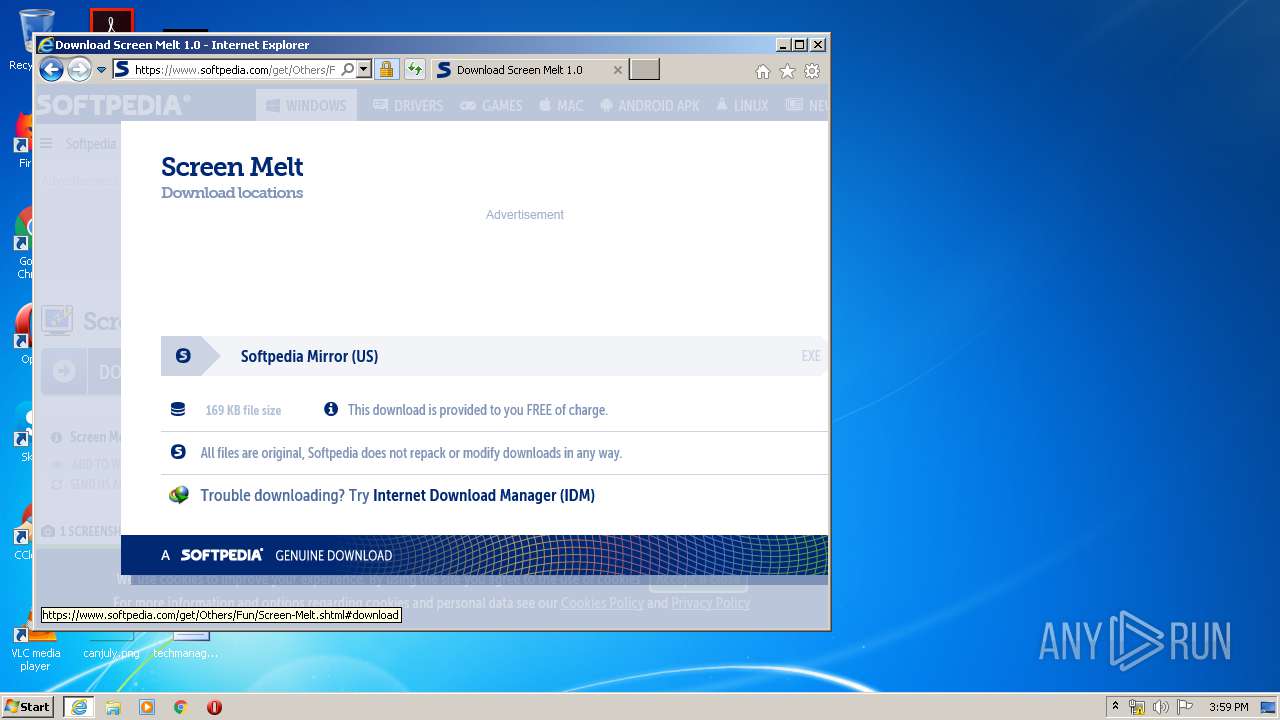Screen dimensions: 1280x720
Task: Open the Windows Start menu
Action: 28,706
